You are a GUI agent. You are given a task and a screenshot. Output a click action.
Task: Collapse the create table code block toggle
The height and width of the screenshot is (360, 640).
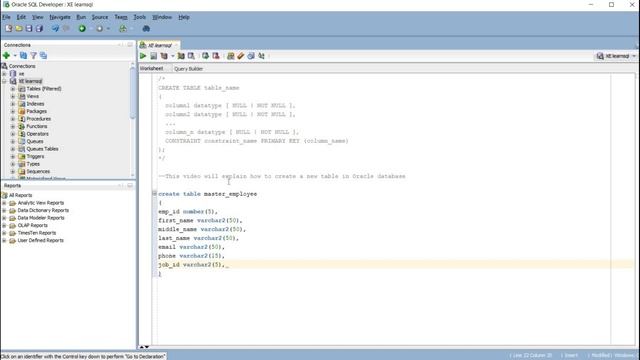point(154,193)
